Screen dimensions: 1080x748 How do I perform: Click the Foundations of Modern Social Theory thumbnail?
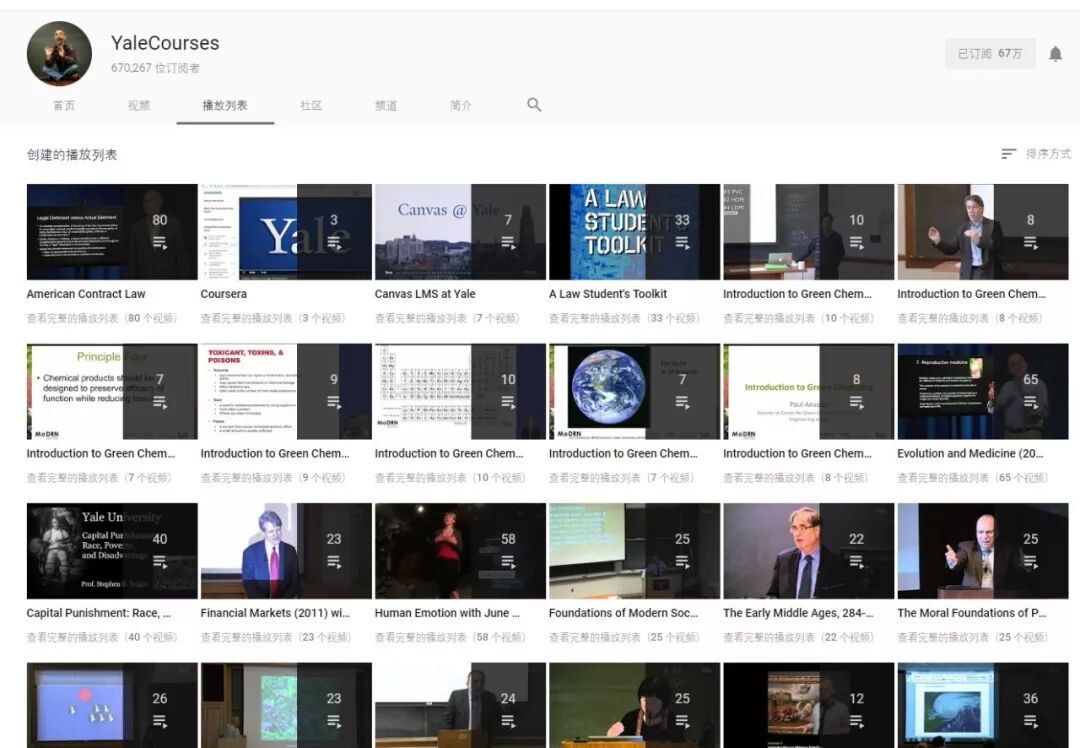tap(634, 551)
